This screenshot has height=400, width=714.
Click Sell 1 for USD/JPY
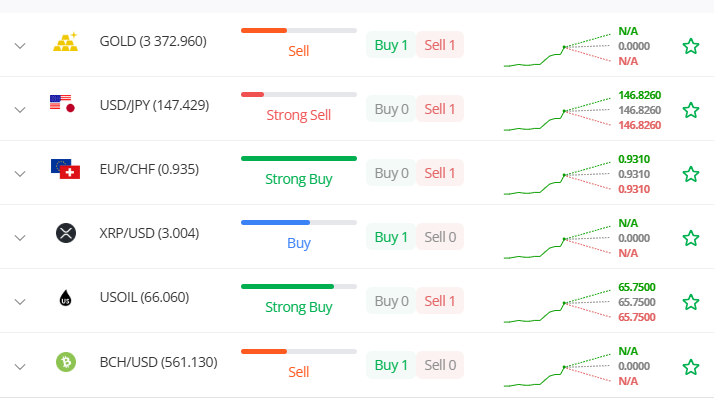click(439, 109)
